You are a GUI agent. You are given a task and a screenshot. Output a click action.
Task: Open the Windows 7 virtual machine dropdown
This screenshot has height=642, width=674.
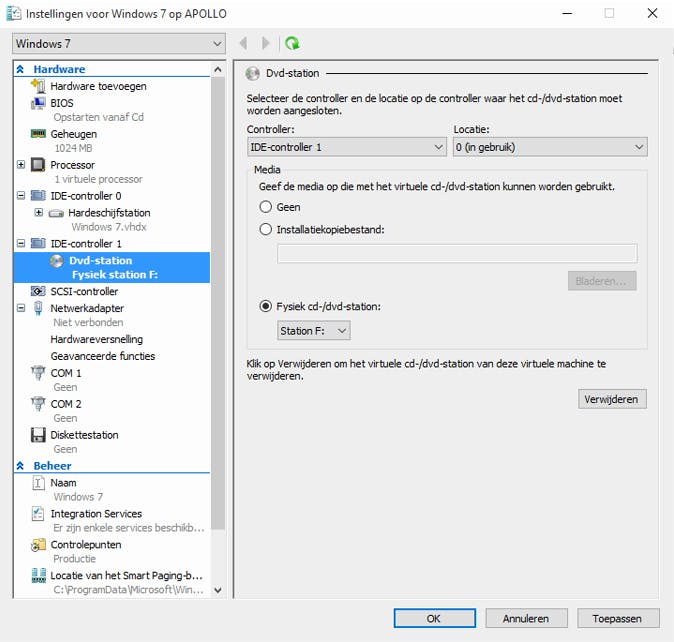pyautogui.click(x=119, y=43)
